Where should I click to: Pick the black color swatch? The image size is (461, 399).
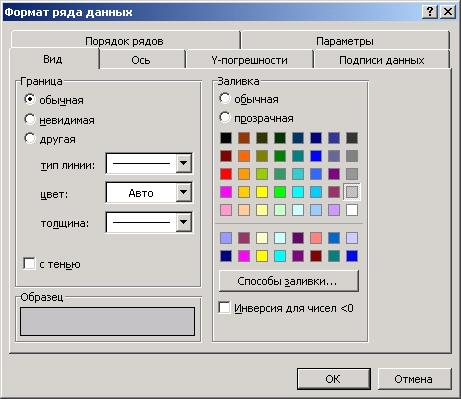[226, 138]
